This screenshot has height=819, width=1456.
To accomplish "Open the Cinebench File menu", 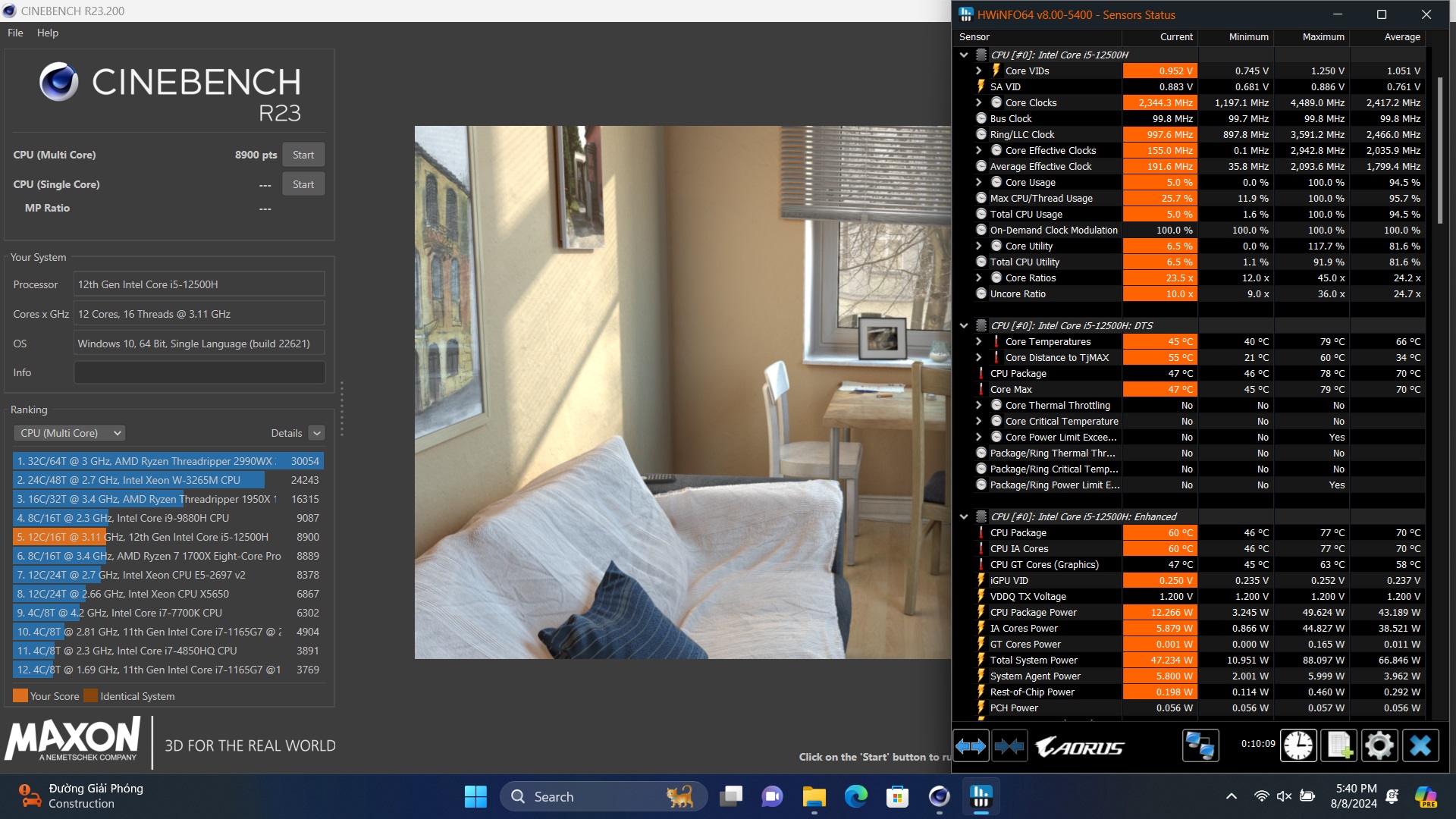I will [x=15, y=33].
